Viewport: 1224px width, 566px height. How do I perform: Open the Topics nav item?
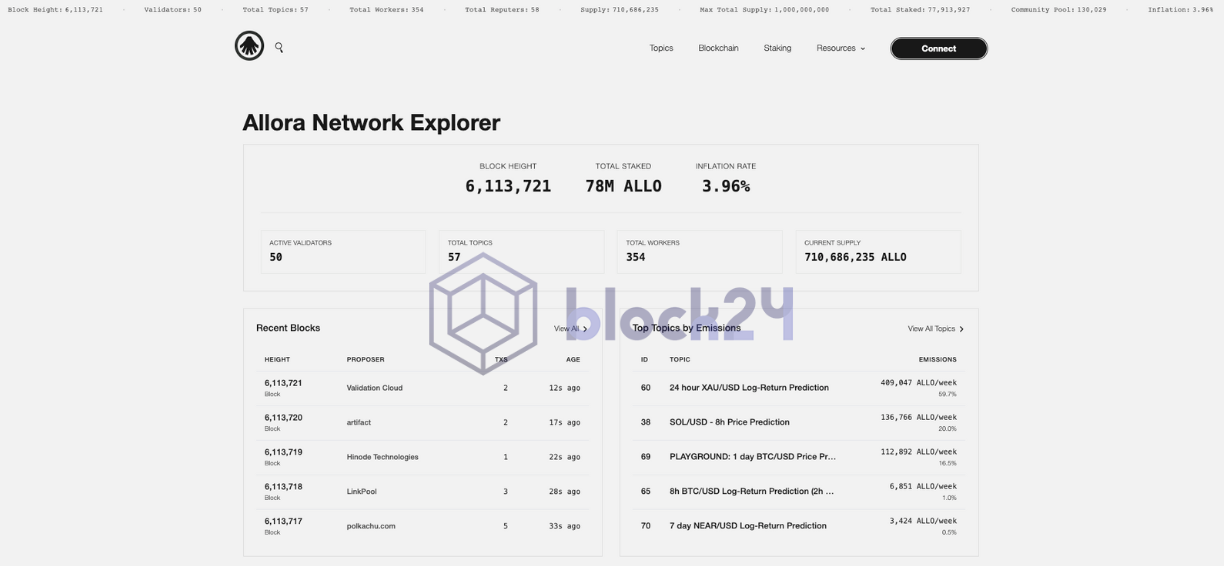[x=661, y=48]
